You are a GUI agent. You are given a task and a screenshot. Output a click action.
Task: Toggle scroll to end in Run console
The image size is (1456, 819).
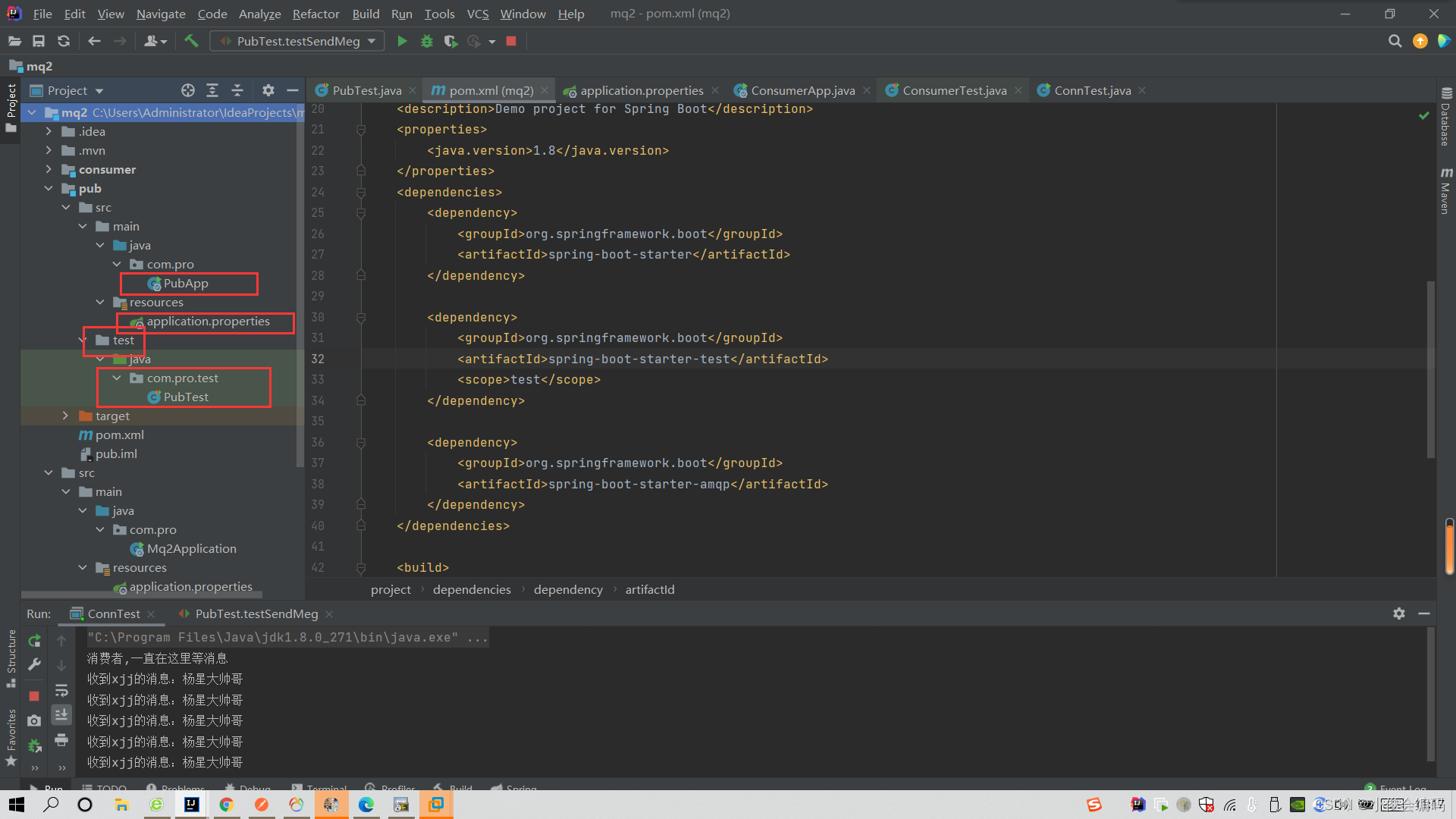click(61, 714)
